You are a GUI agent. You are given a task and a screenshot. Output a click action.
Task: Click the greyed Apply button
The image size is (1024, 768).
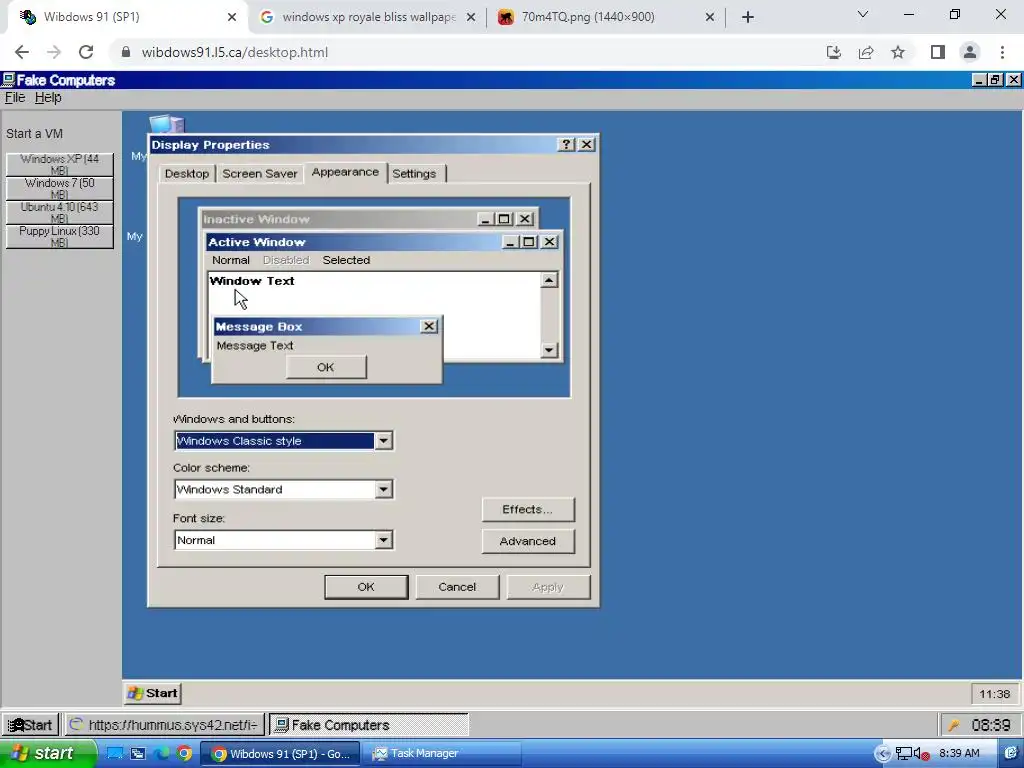coord(548,587)
